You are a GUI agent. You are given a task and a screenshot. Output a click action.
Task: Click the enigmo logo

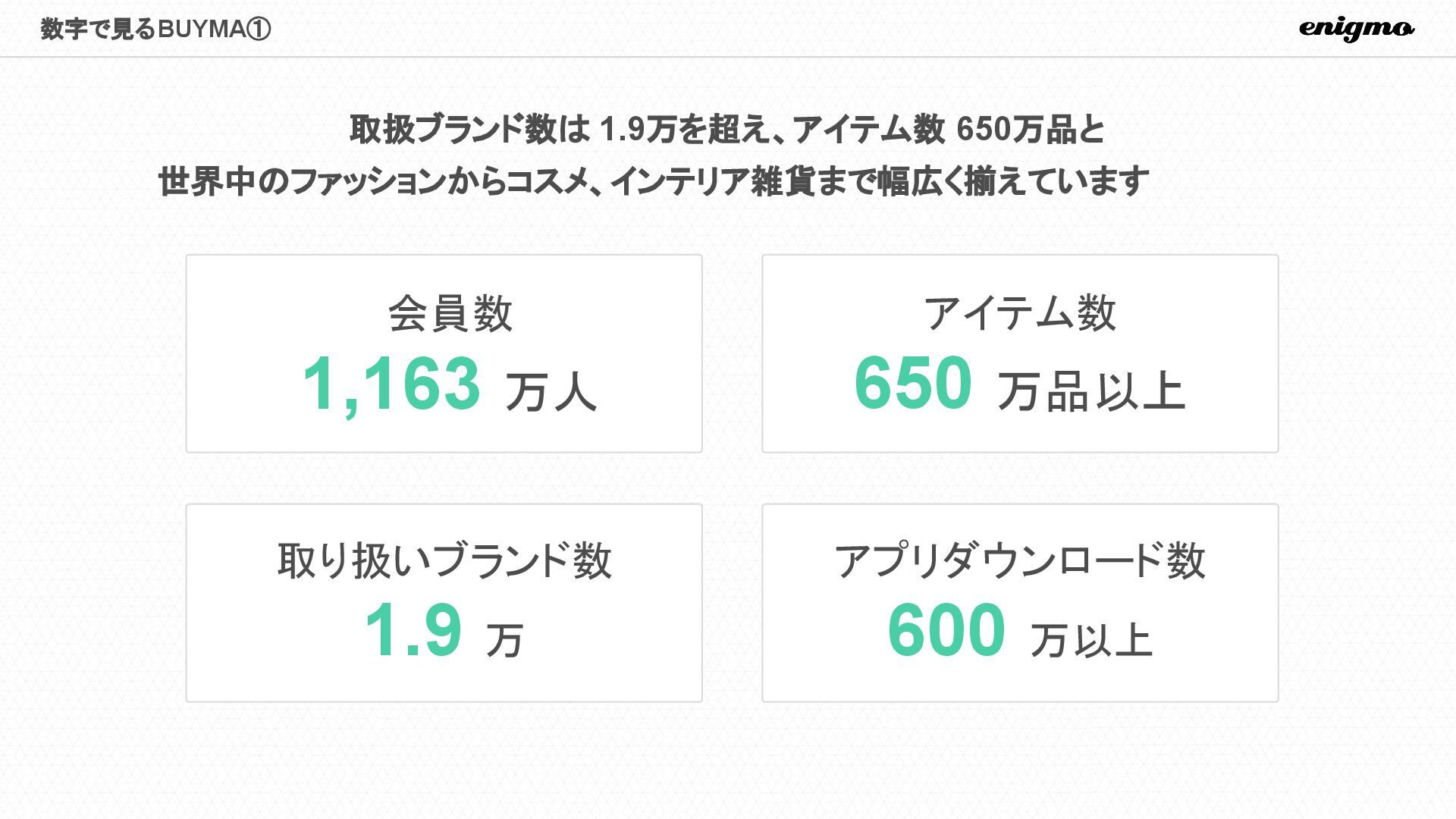[1356, 29]
